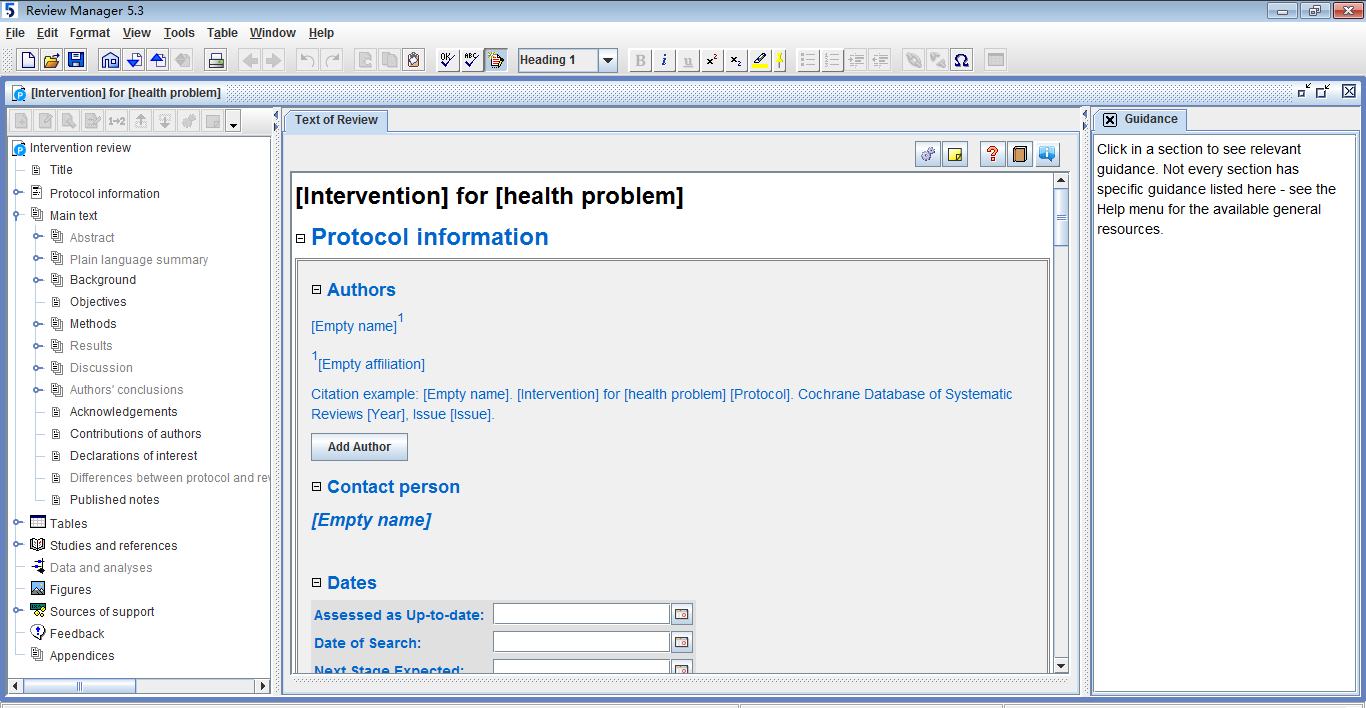Apply the yellow highlight marker
1366x708 pixels.
(760, 60)
